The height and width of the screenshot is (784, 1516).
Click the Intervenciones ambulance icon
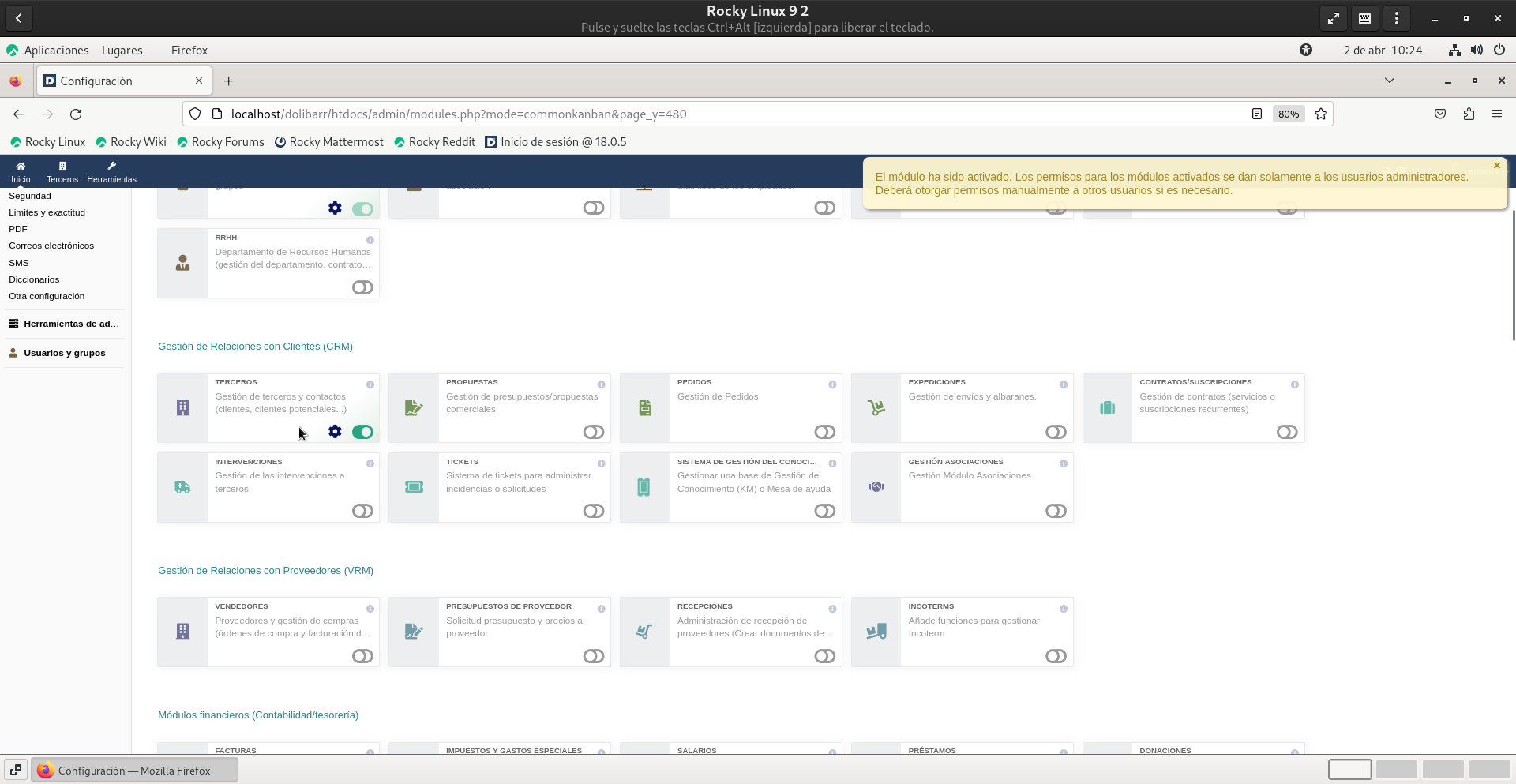[x=182, y=487]
